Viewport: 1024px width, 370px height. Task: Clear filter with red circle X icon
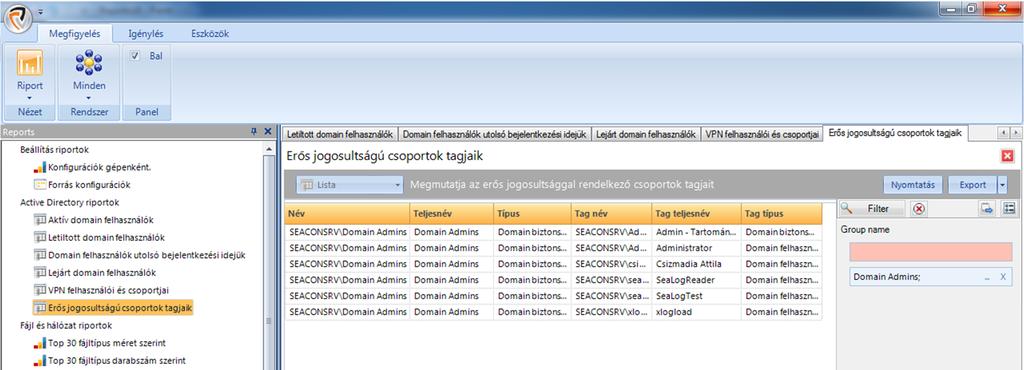tap(919, 209)
